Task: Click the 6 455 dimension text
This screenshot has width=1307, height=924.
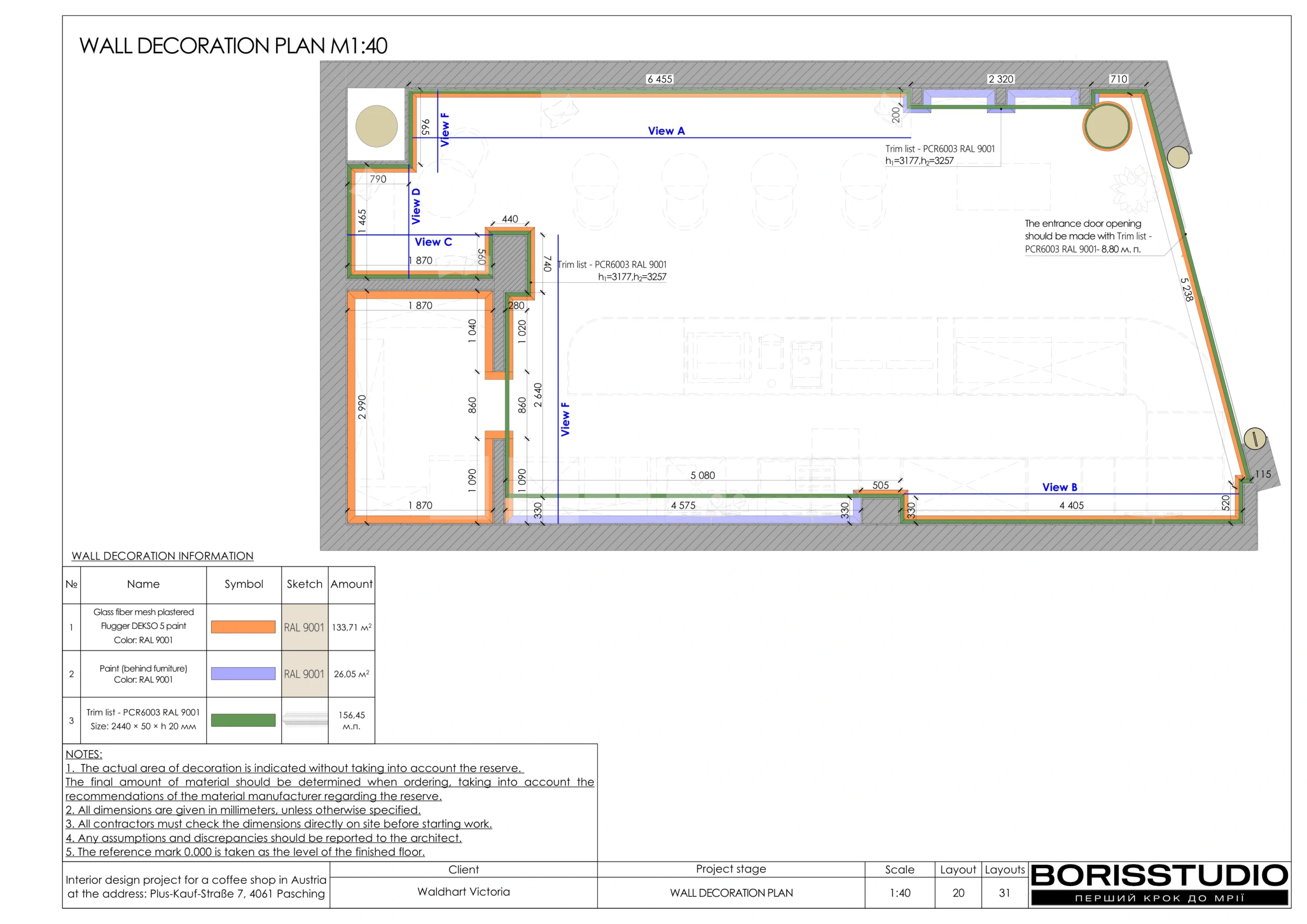Action: (x=660, y=79)
